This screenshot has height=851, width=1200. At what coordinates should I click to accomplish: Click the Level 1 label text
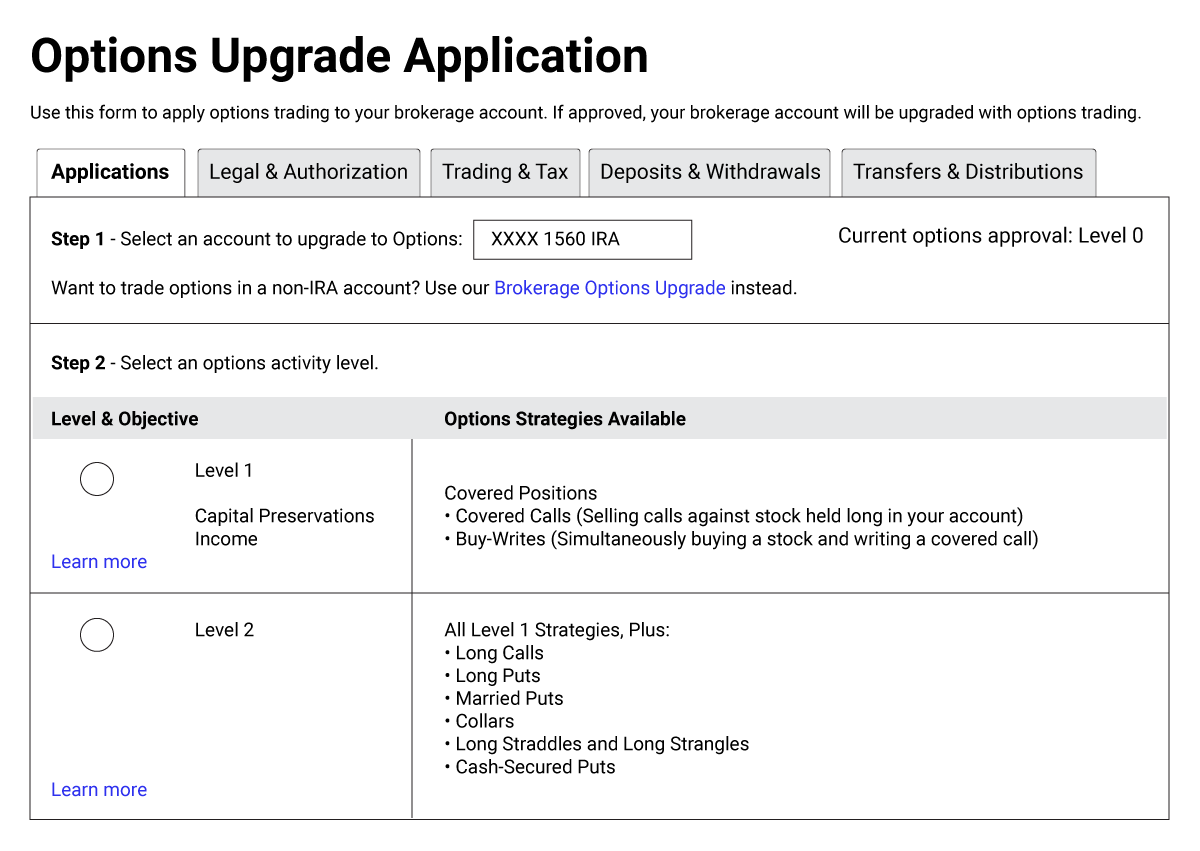click(x=224, y=471)
